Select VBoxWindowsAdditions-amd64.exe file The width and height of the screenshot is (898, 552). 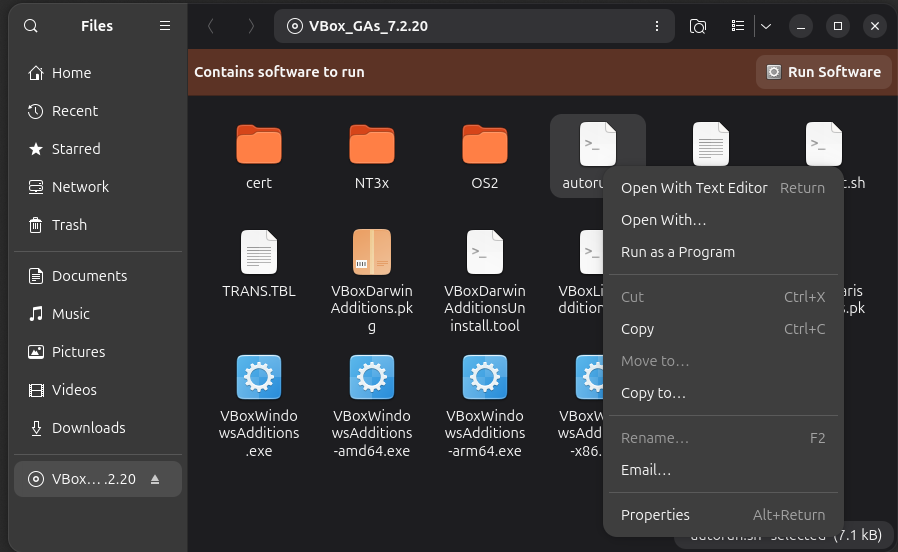372,407
